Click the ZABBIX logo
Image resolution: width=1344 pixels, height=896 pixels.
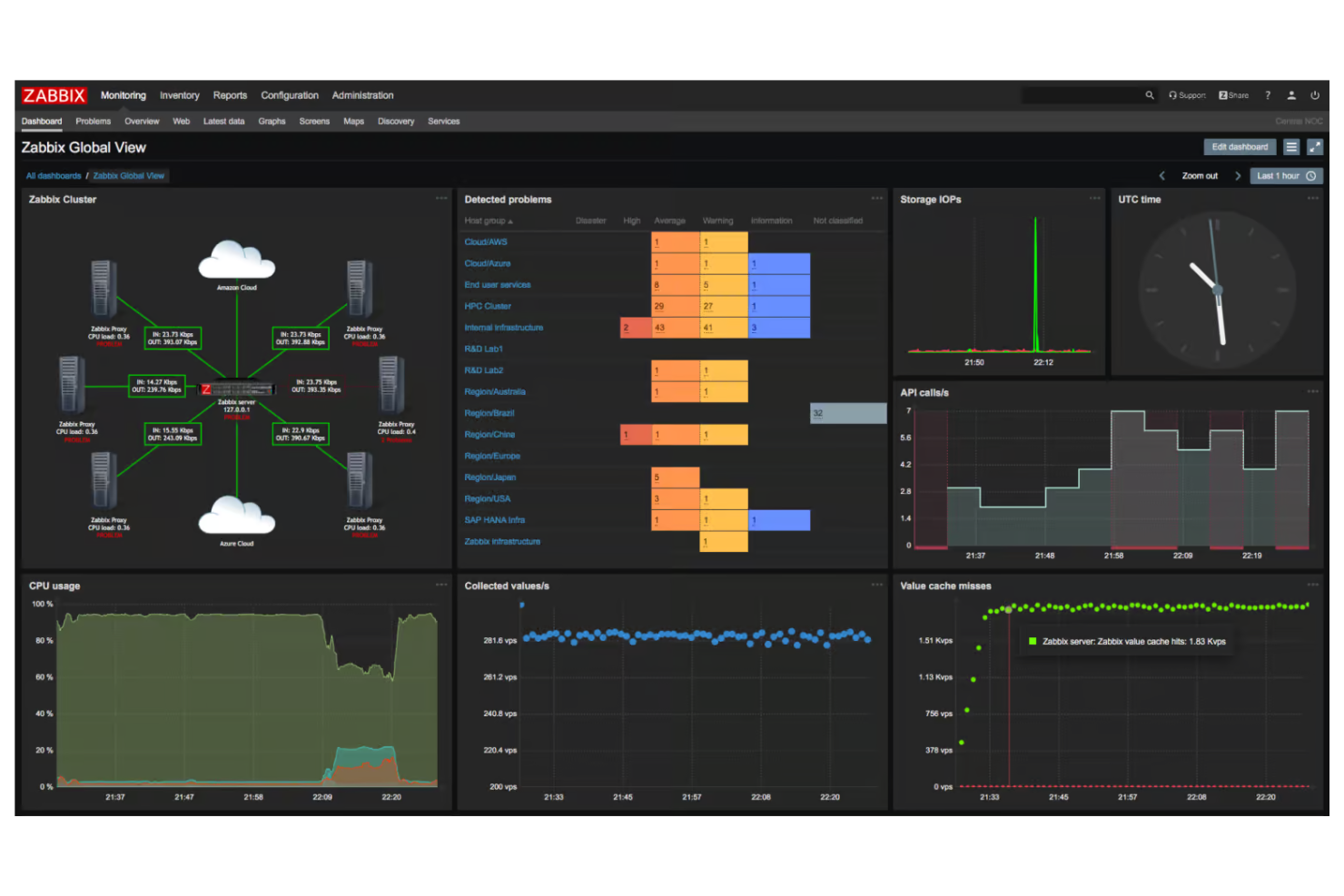53,95
